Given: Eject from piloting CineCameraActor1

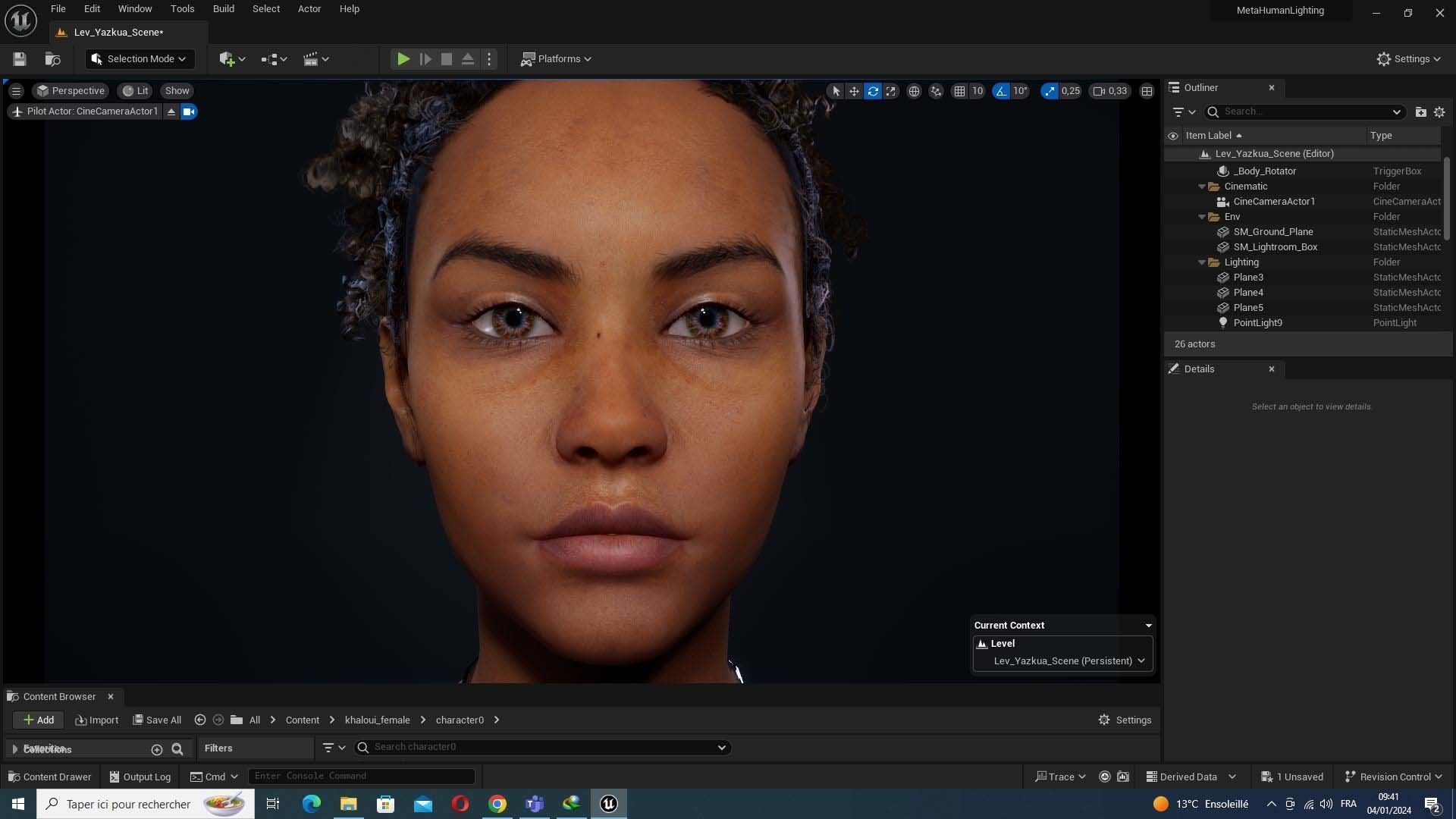Looking at the screenshot, I should pos(171,111).
